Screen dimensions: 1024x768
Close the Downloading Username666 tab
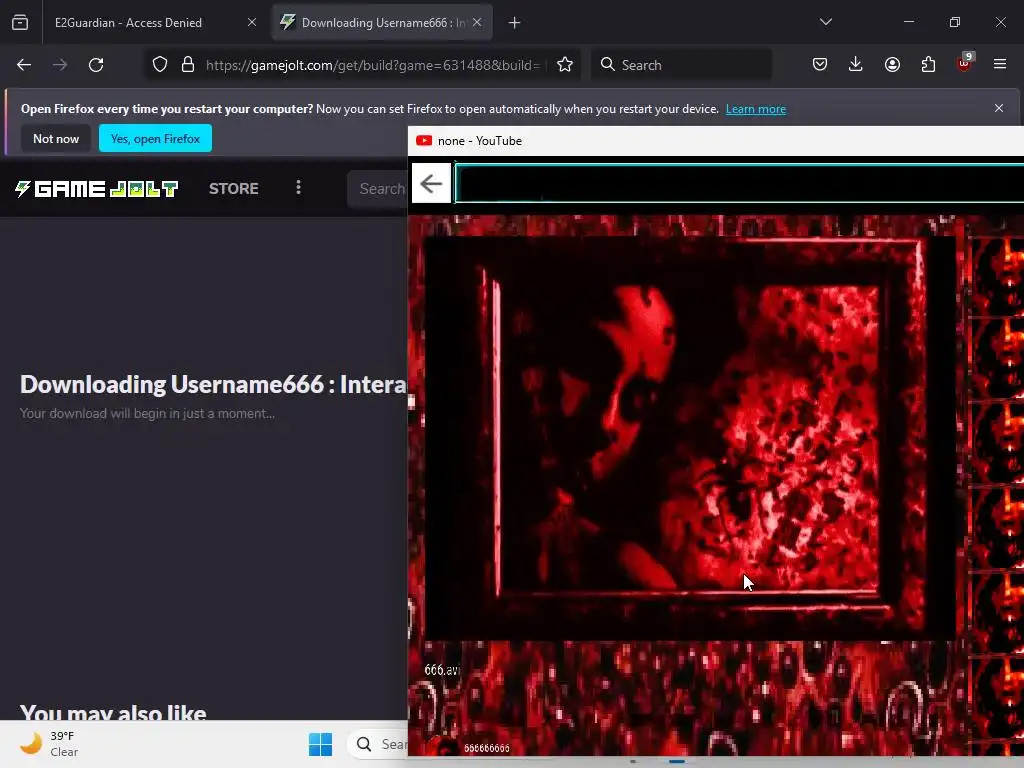pyautogui.click(x=477, y=22)
